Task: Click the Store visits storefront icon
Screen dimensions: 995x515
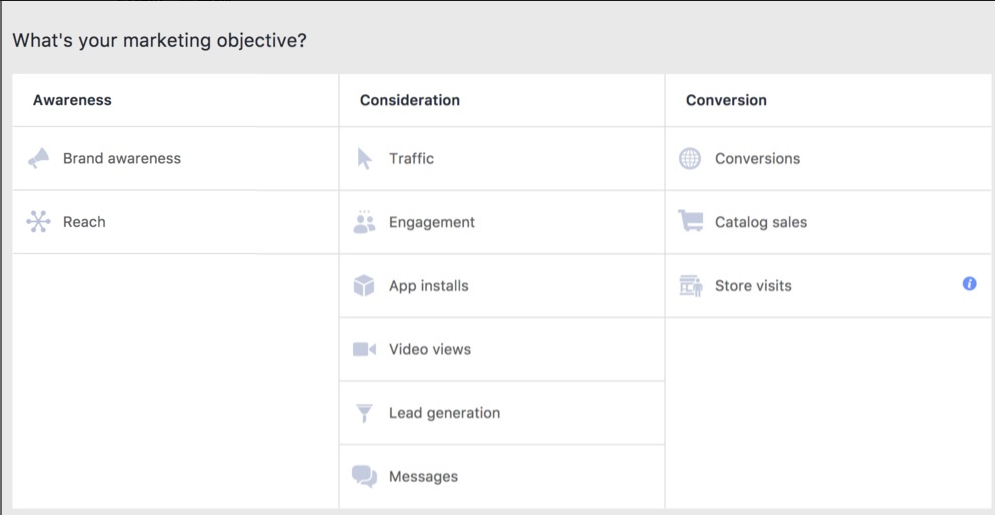Action: point(690,286)
